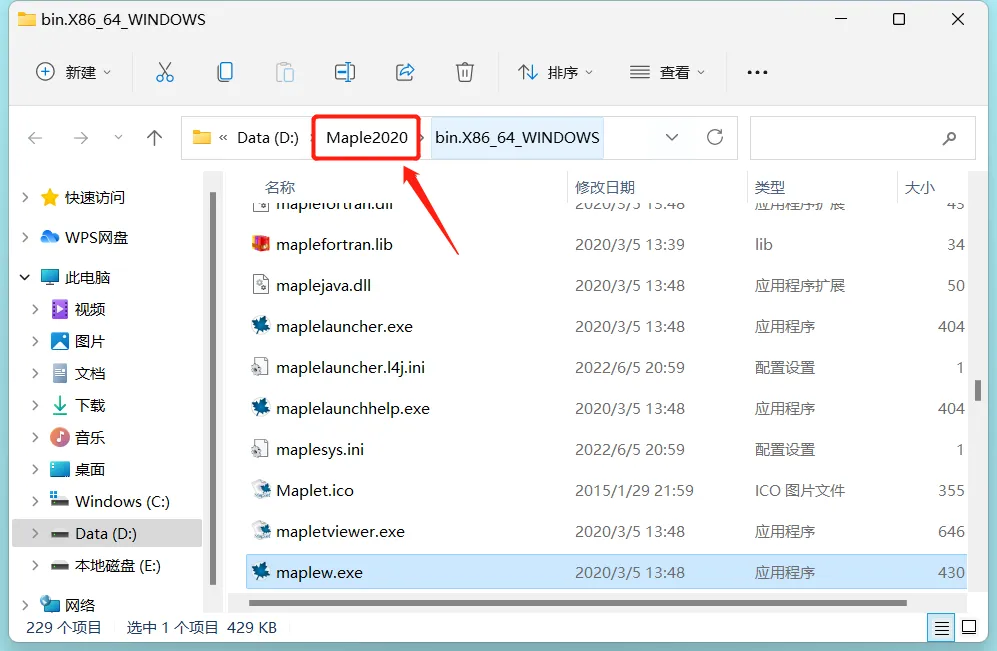This screenshot has height=651, width=997.
Task: Expand the Windows (C:) drive node
Action: tap(35, 502)
